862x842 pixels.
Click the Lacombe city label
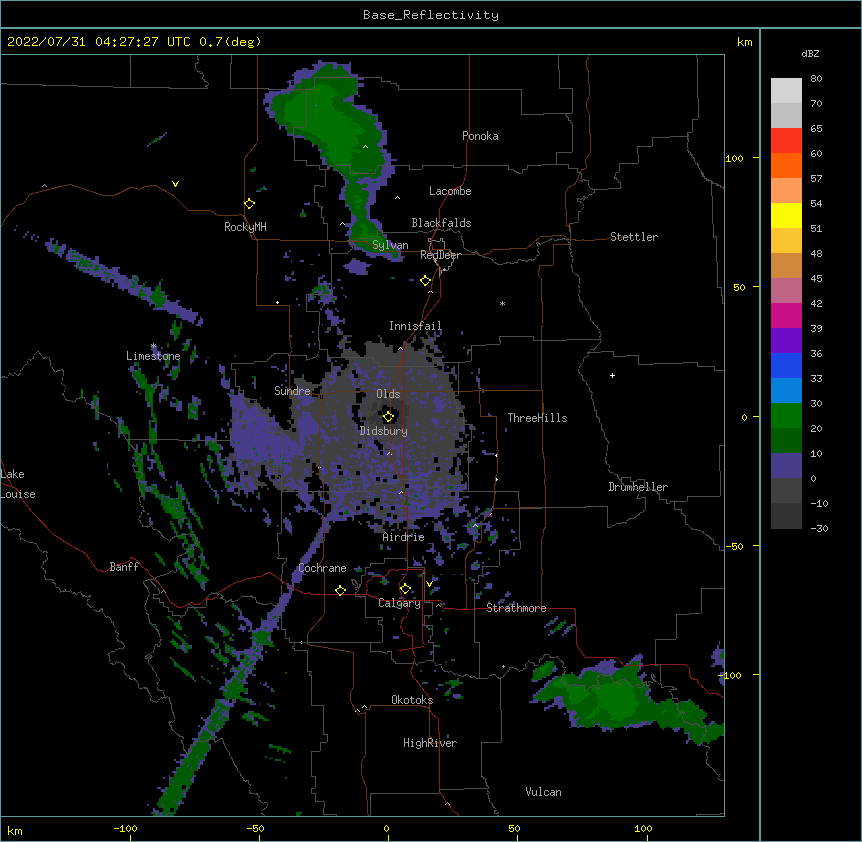point(450,191)
